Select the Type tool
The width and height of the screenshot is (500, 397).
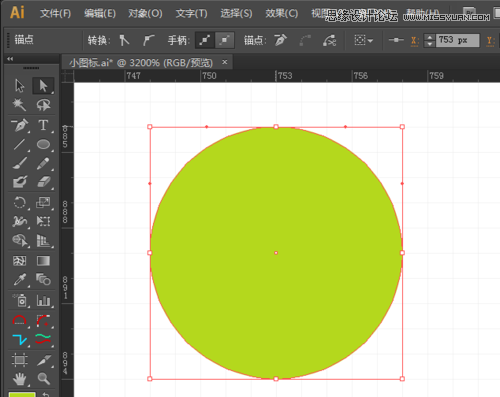coord(43,125)
